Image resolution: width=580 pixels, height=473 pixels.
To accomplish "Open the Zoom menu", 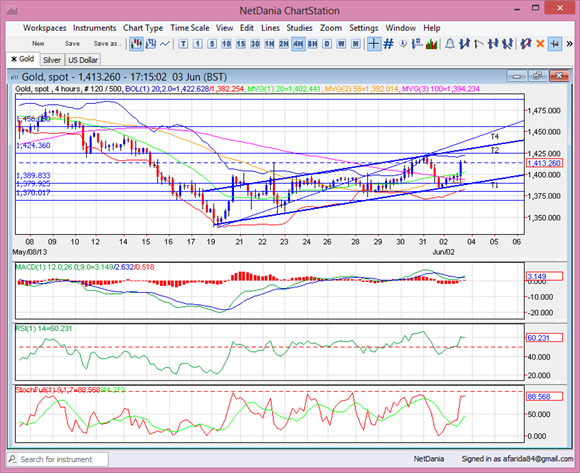I will tap(331, 28).
